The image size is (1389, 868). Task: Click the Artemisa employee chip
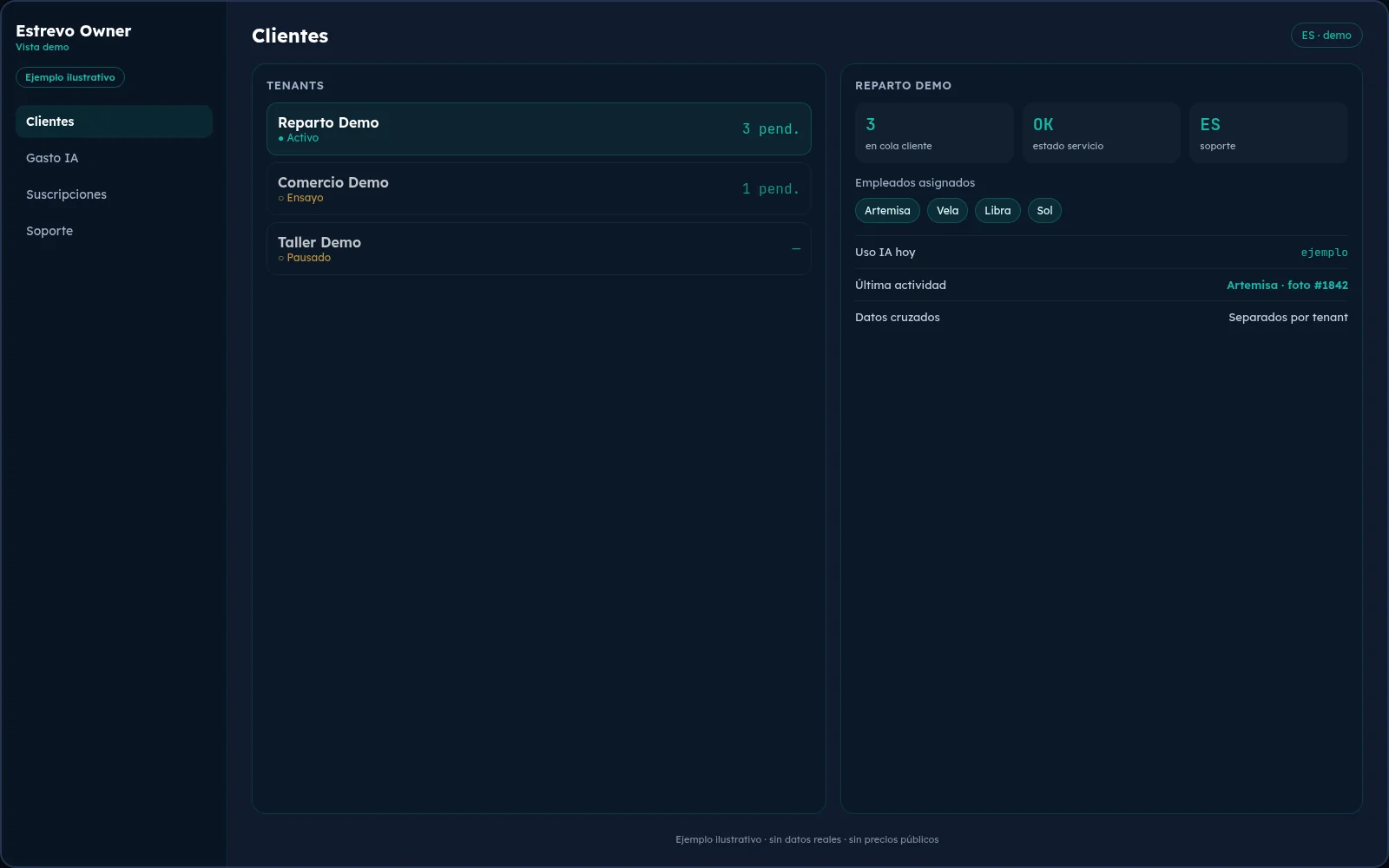pos(887,211)
